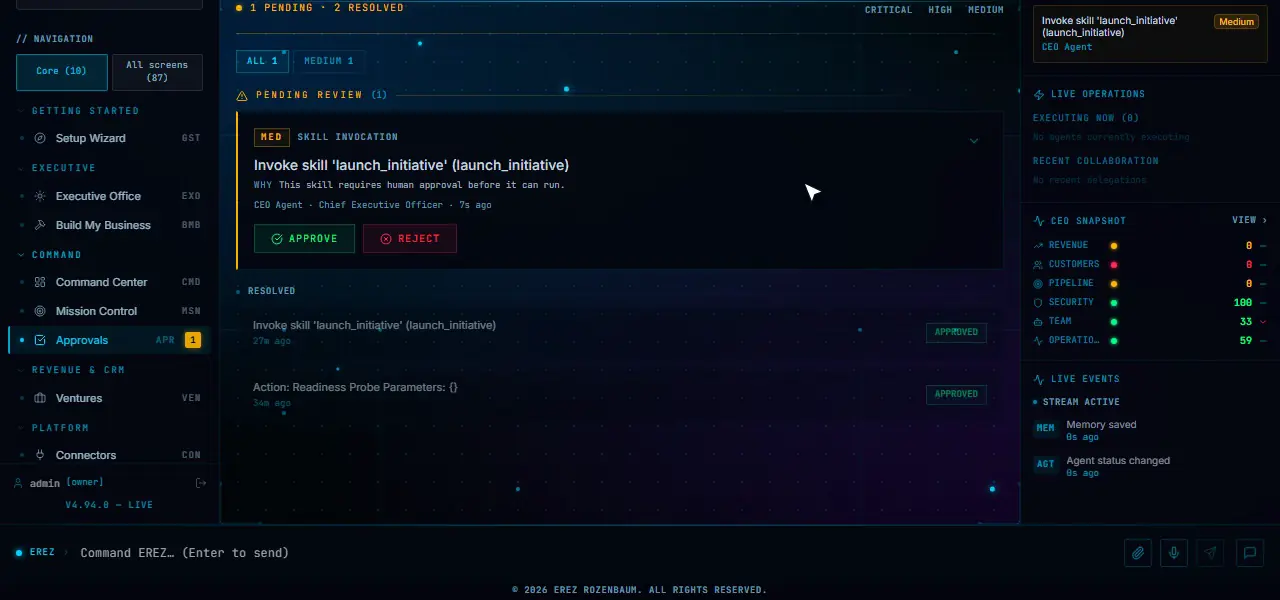Image resolution: width=1280 pixels, height=600 pixels.
Task: Click the Executive Office sun icon
Action: click(x=40, y=196)
